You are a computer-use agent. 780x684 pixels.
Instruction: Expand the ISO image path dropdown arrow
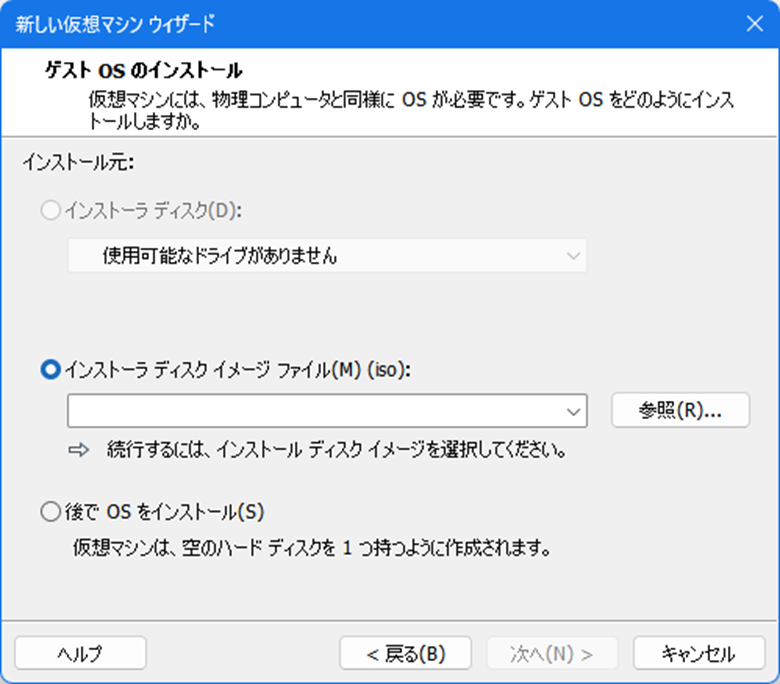(x=573, y=411)
